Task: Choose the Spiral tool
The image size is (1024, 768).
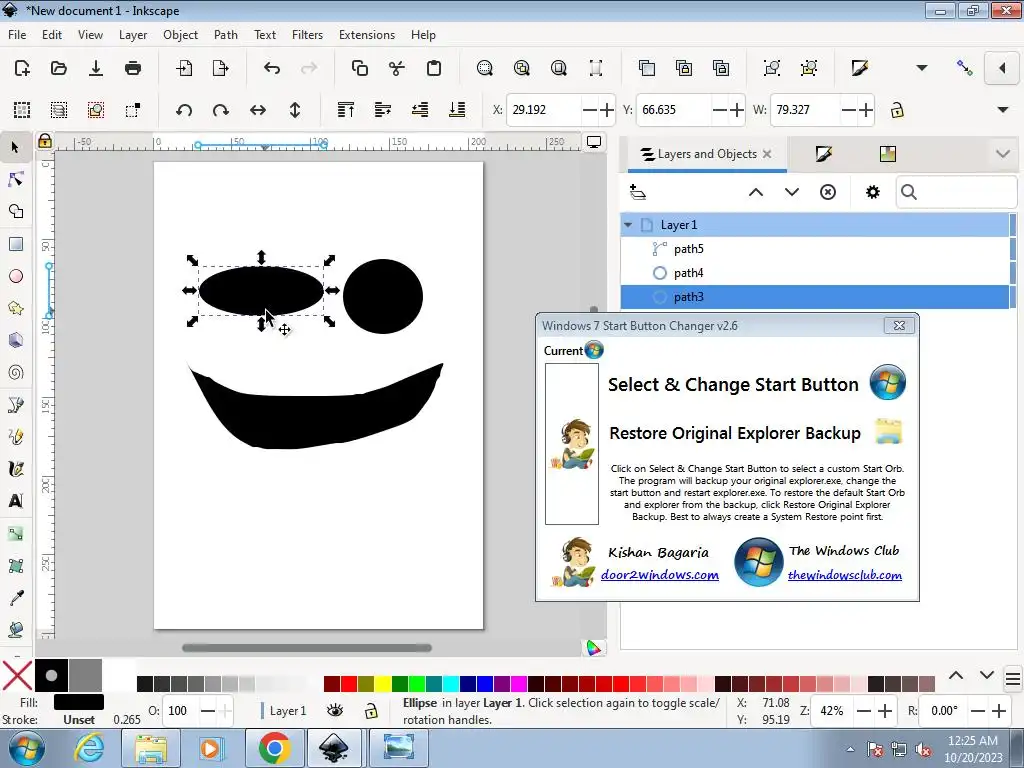Action: [x=15, y=373]
